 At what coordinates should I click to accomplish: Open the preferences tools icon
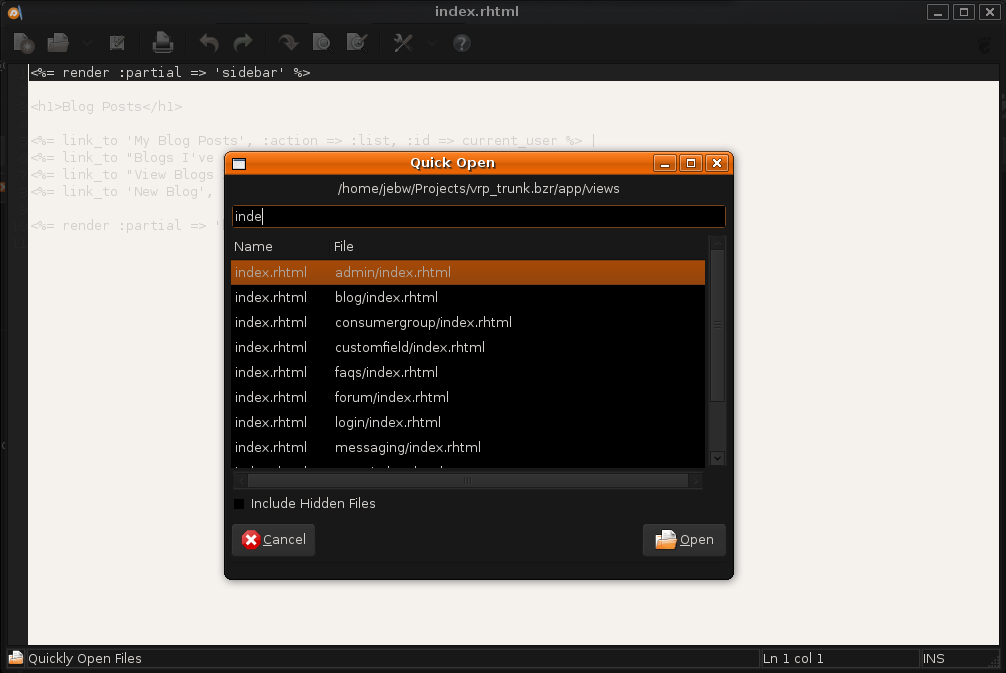(403, 43)
